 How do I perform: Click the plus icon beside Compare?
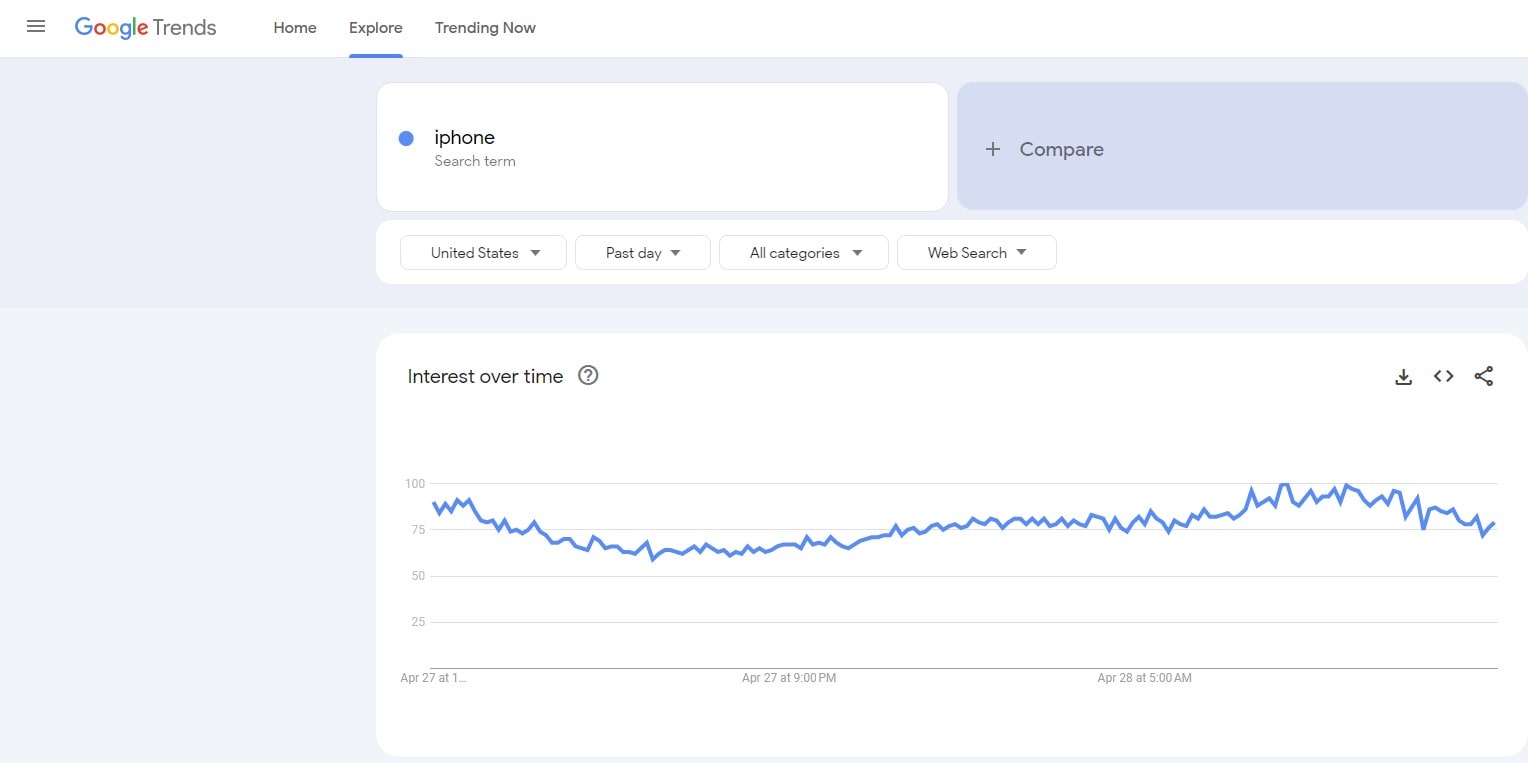tap(992, 149)
